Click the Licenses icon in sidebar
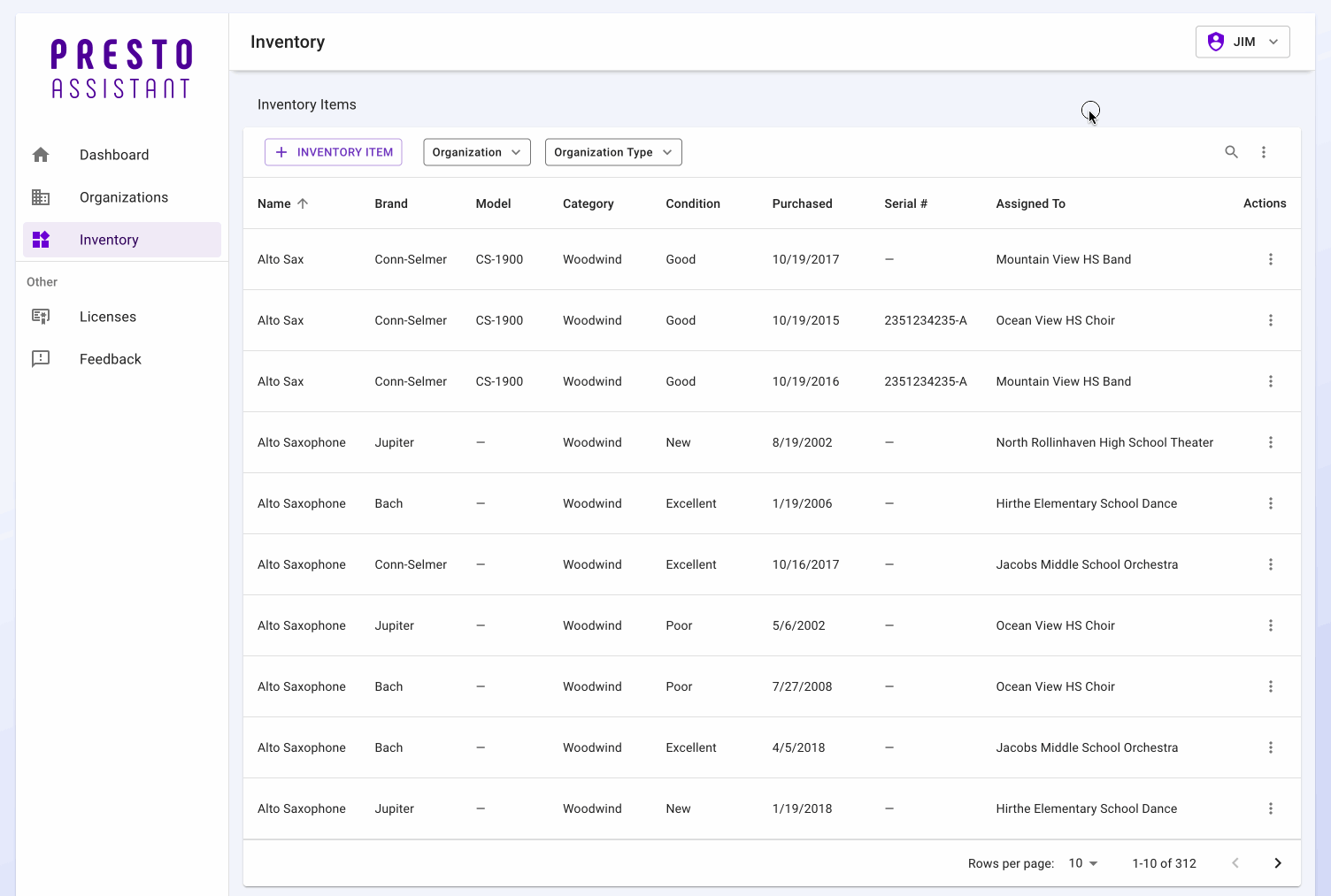1331x896 pixels. click(41, 317)
